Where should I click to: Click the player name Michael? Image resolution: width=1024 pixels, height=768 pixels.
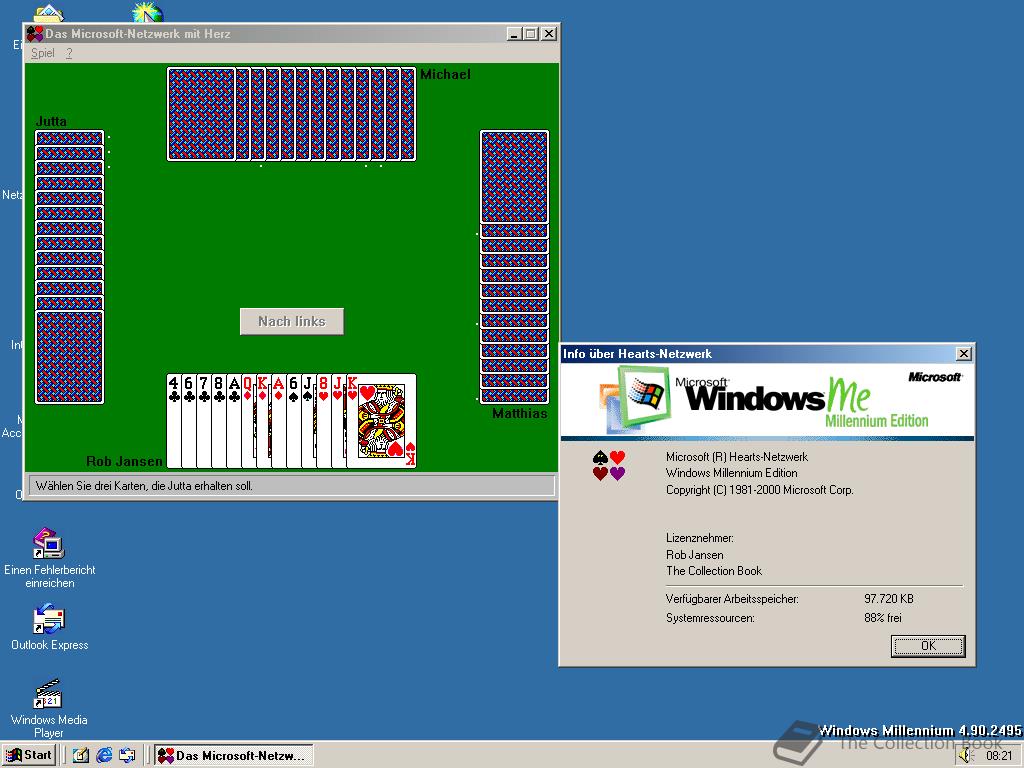click(x=445, y=74)
